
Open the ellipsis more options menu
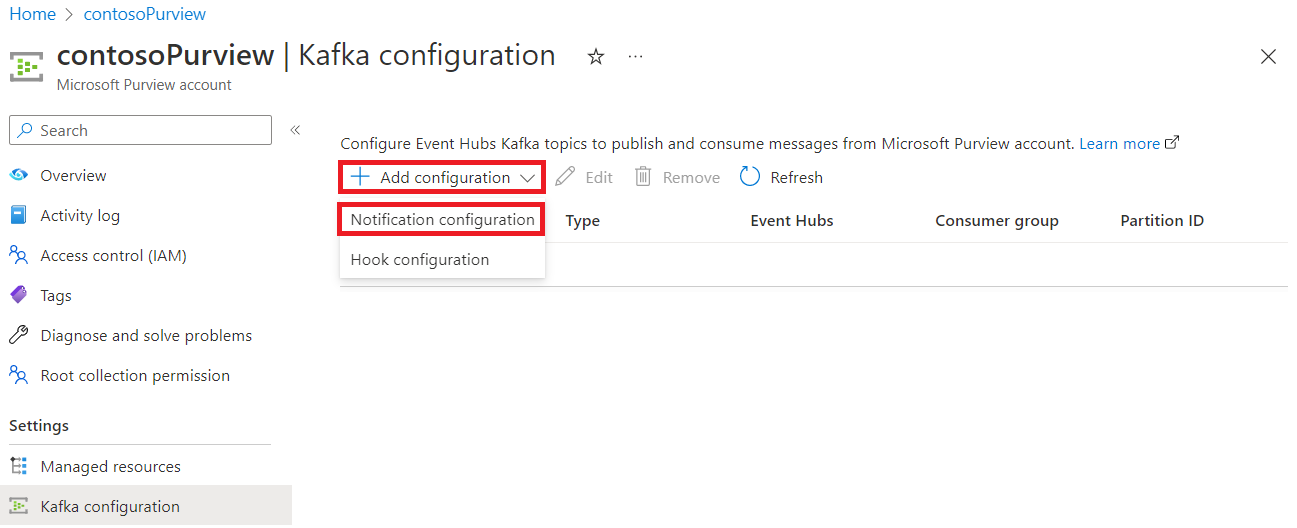(x=636, y=57)
